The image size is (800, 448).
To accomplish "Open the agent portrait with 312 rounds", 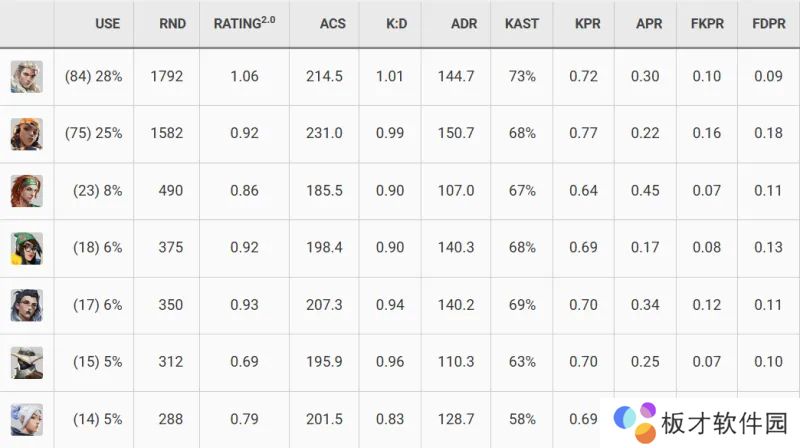I will pyautogui.click(x=27, y=362).
